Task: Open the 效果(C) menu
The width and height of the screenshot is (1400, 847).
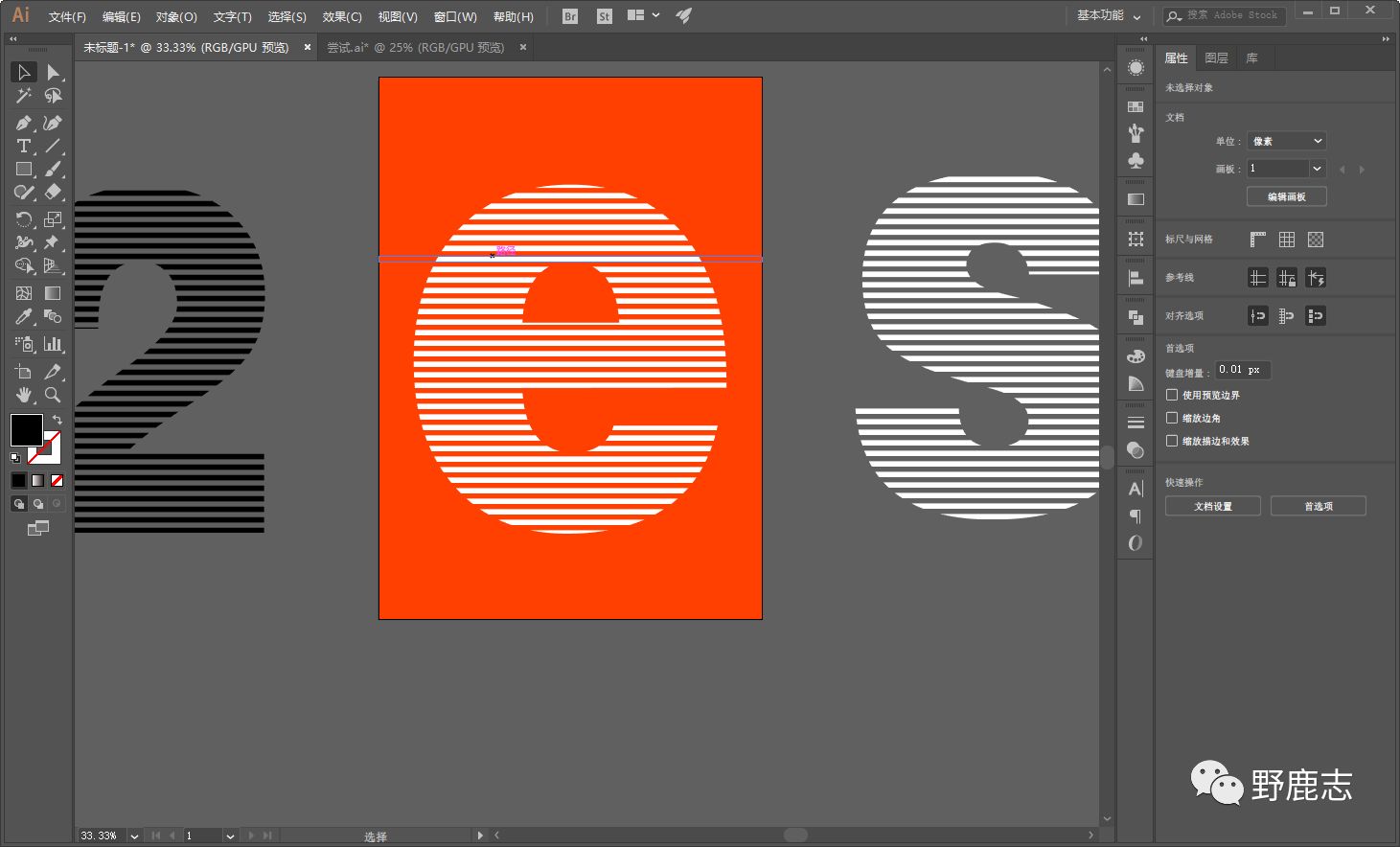Action: (x=342, y=16)
